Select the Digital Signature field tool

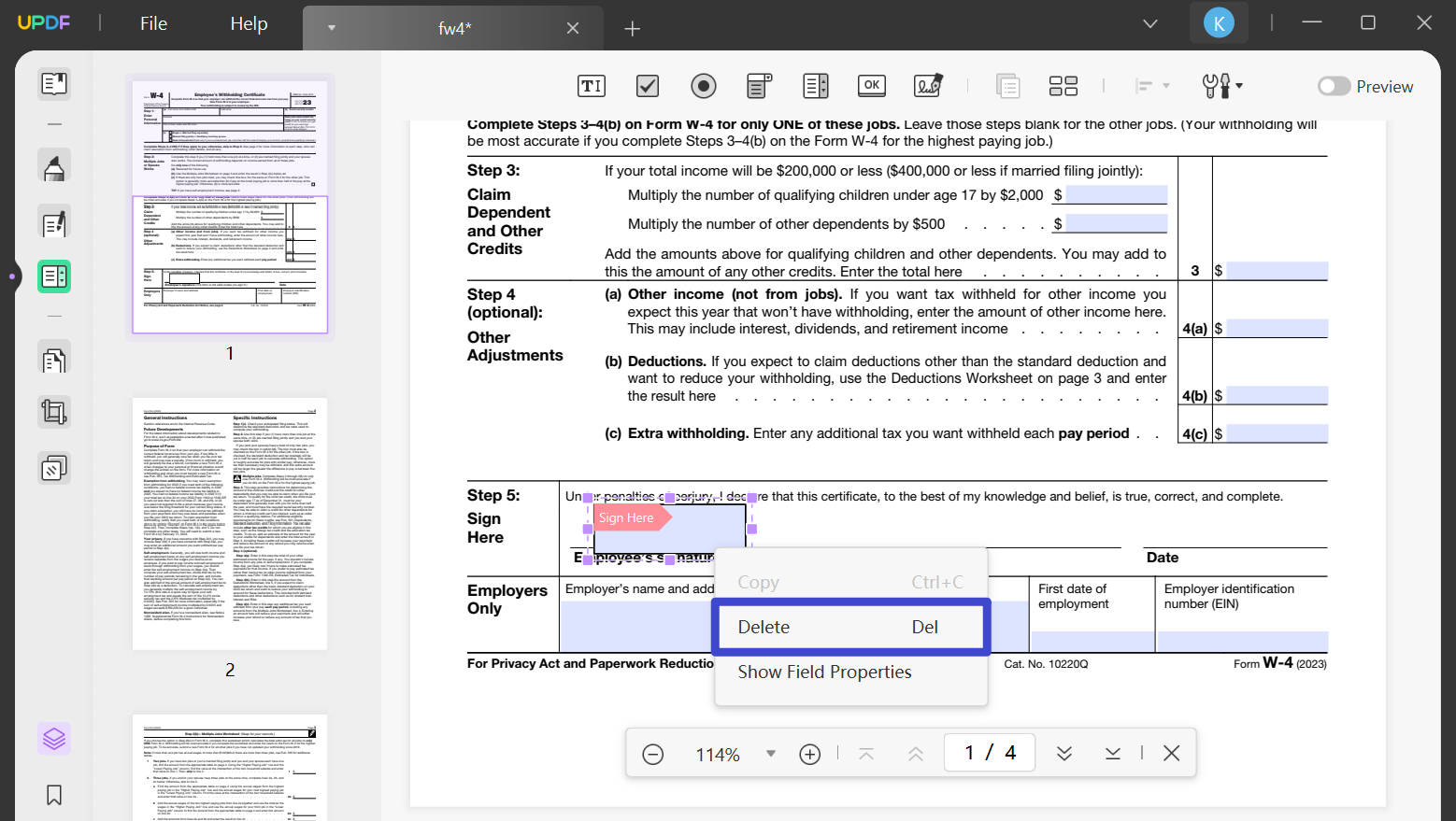[x=927, y=85]
